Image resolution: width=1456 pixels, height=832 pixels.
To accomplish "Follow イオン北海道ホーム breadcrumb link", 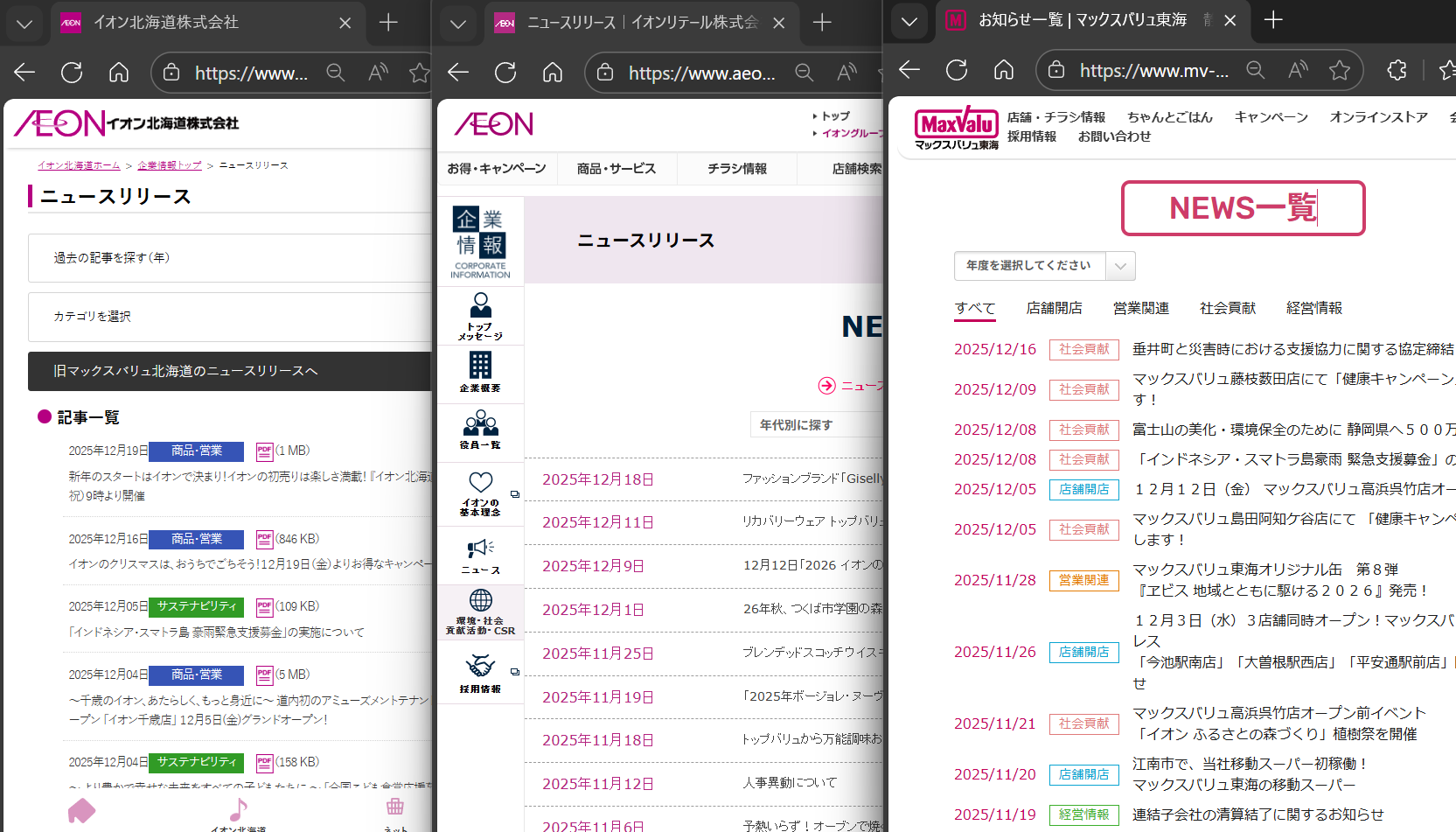I will [x=79, y=165].
